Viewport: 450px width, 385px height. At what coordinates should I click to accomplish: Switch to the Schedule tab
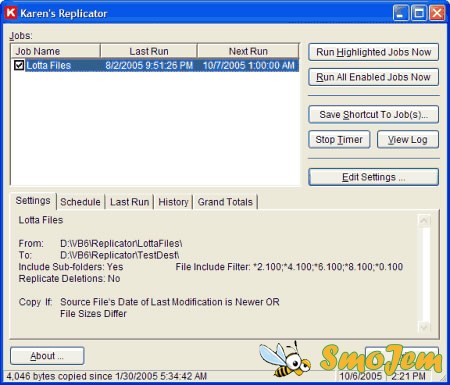tap(80, 202)
